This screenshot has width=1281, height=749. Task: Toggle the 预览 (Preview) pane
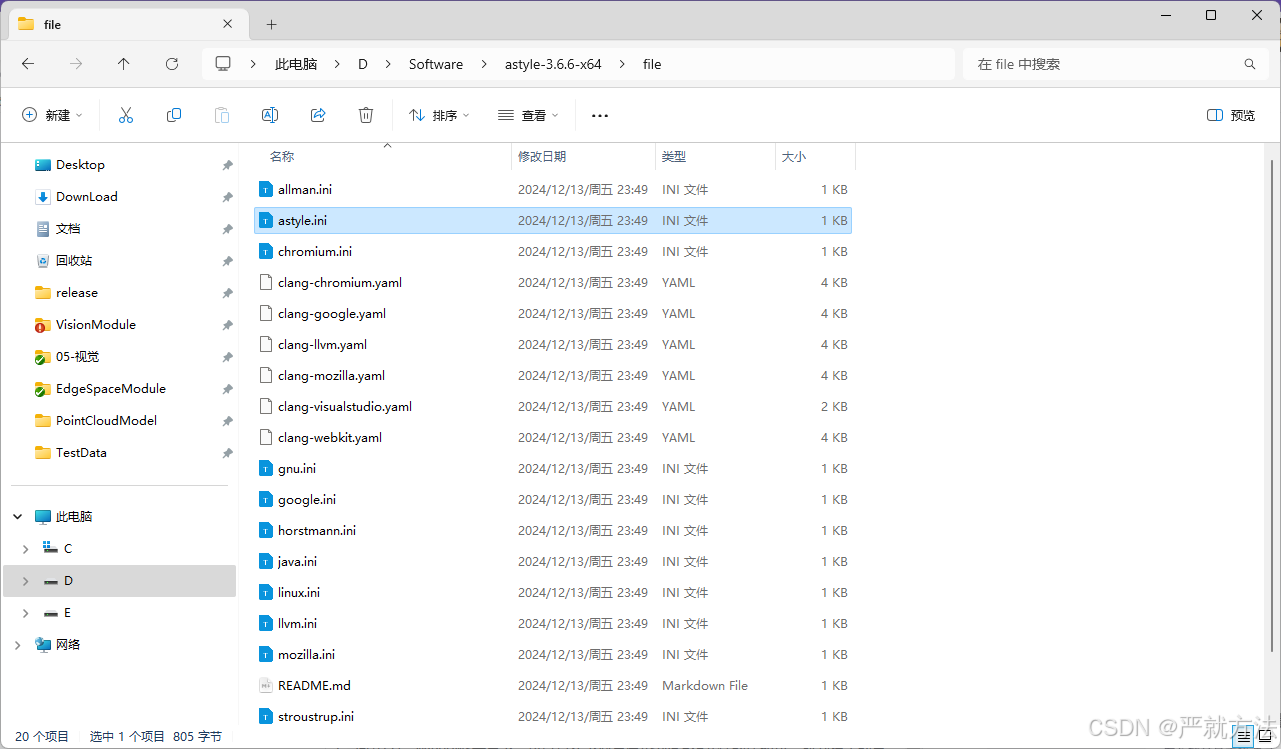[1229, 115]
